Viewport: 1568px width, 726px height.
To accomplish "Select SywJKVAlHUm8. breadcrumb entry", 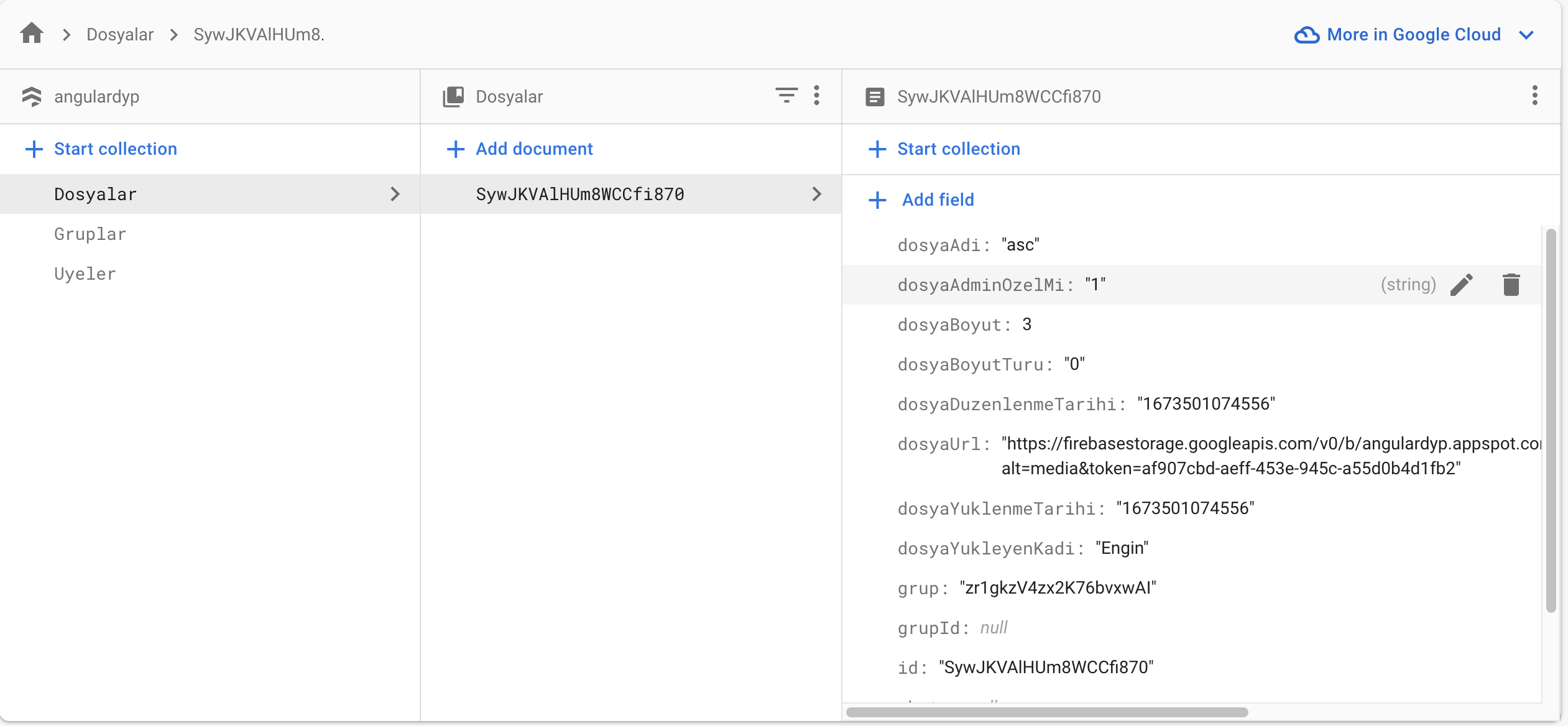I will point(259,34).
